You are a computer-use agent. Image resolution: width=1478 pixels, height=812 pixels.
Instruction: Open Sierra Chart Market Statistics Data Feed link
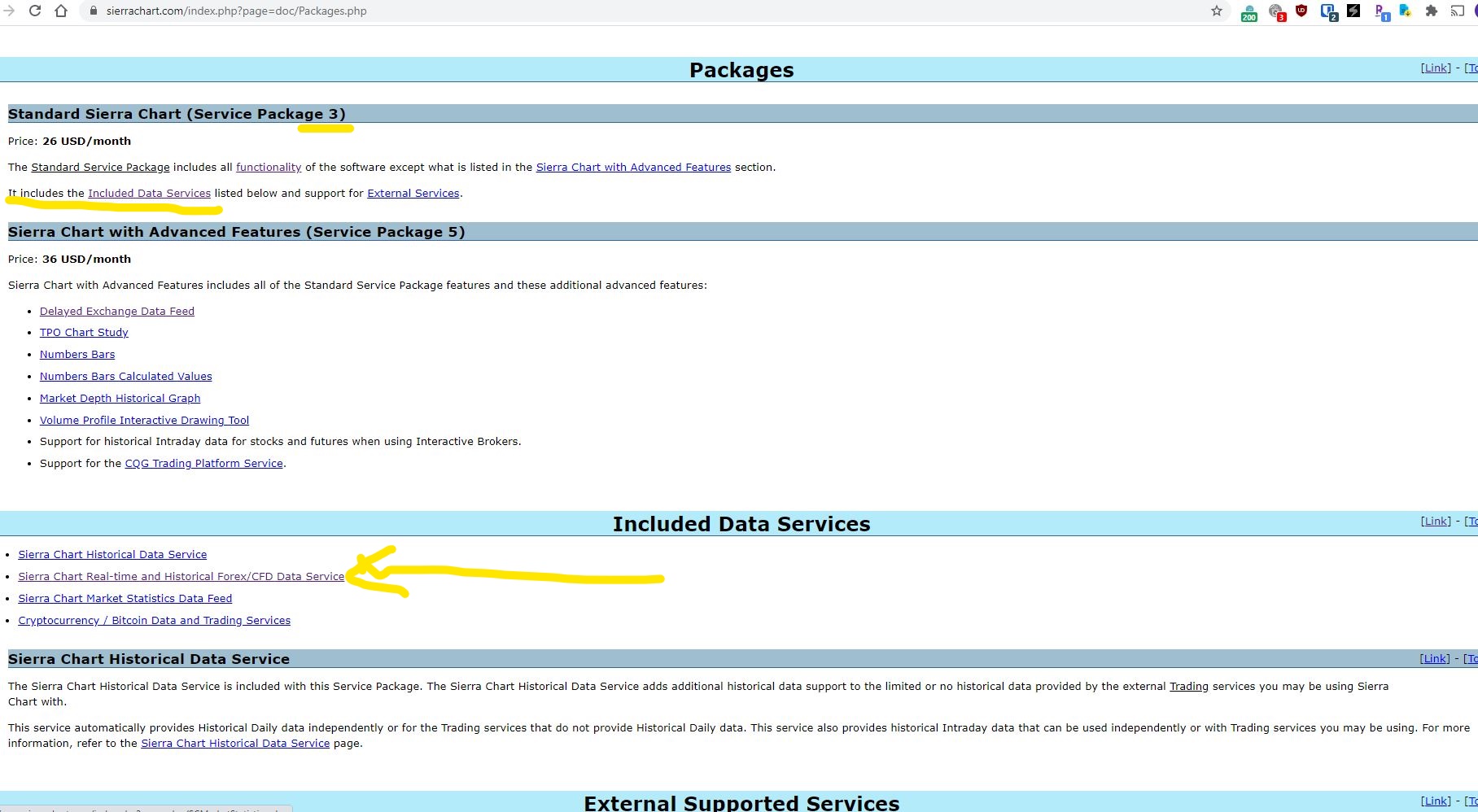click(x=125, y=599)
